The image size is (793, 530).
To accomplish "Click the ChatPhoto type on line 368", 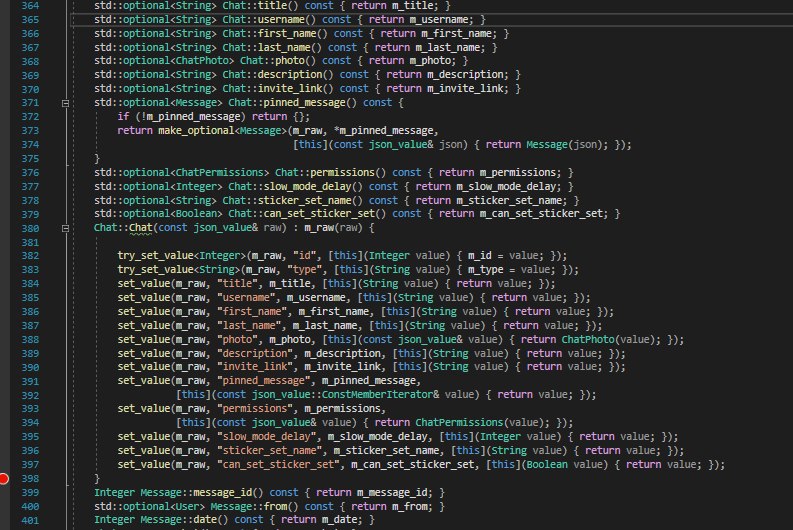I will click(204, 61).
